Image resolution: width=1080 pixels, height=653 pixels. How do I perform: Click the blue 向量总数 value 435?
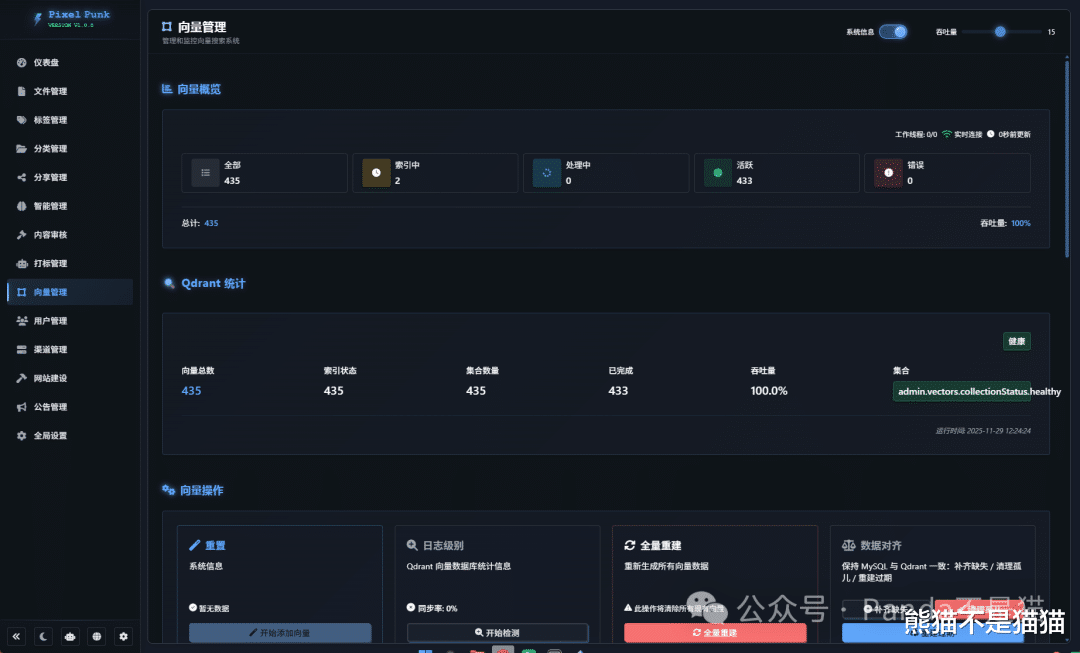(x=191, y=391)
